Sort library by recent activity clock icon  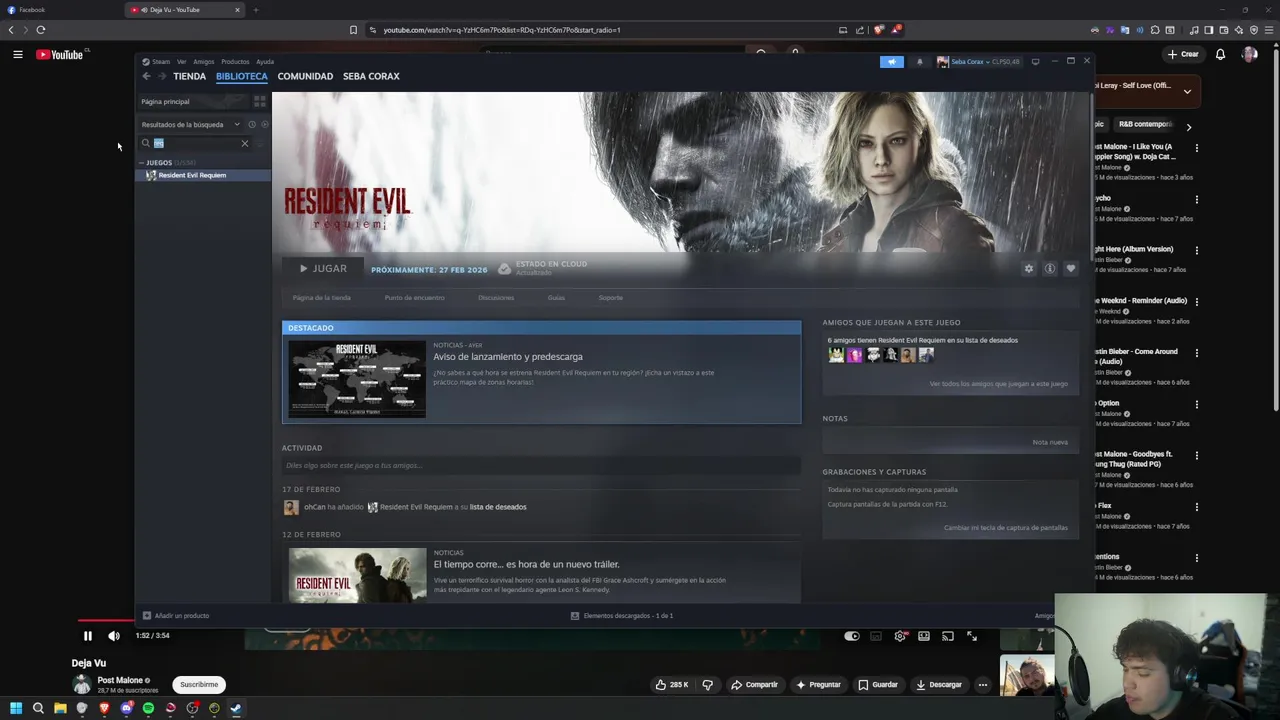tap(252, 125)
